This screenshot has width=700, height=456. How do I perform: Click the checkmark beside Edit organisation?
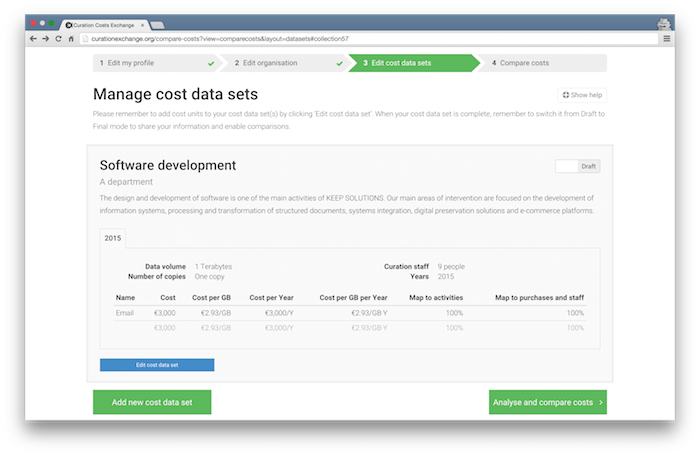click(x=340, y=63)
